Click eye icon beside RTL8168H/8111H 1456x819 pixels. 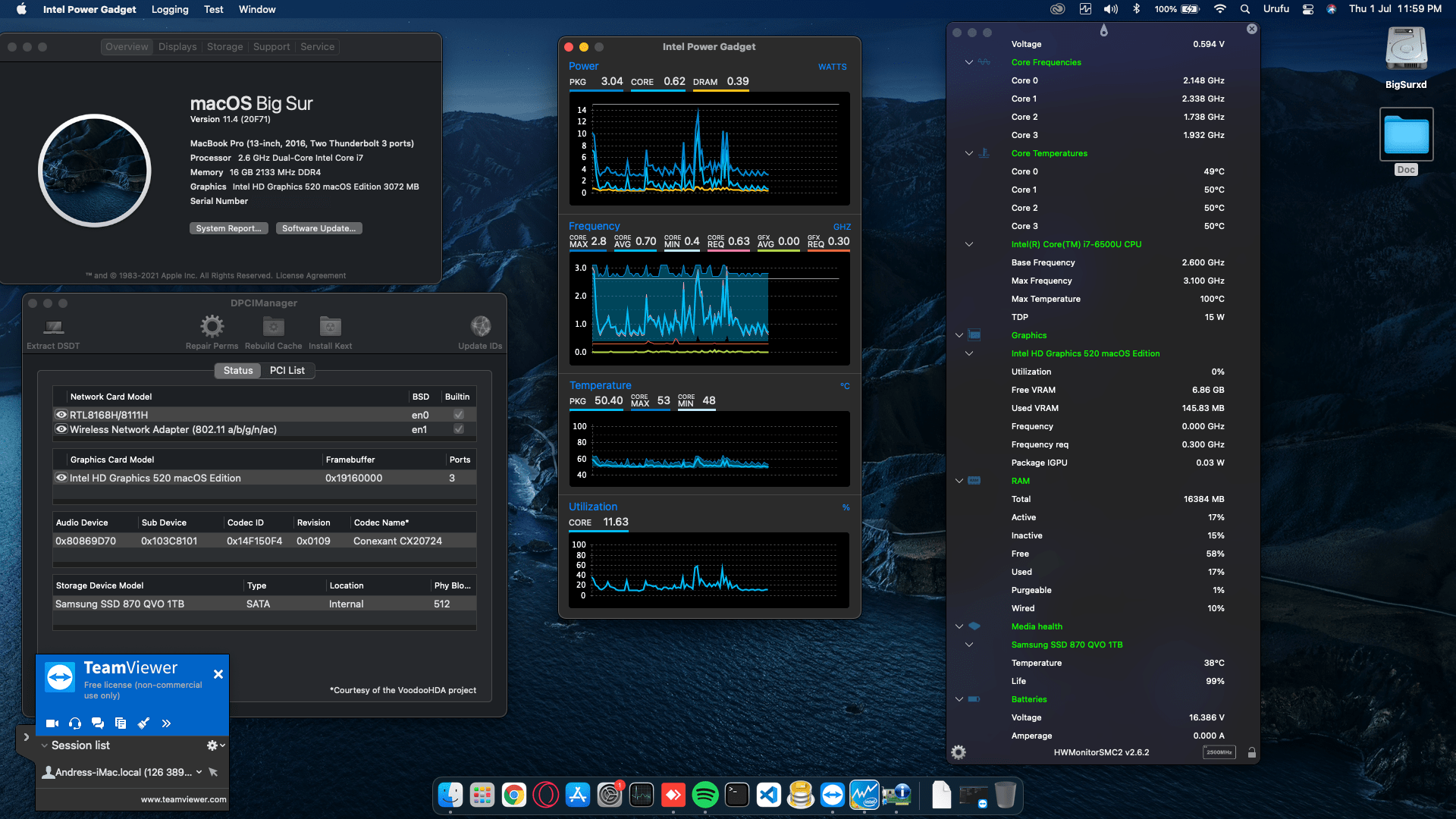(61, 415)
